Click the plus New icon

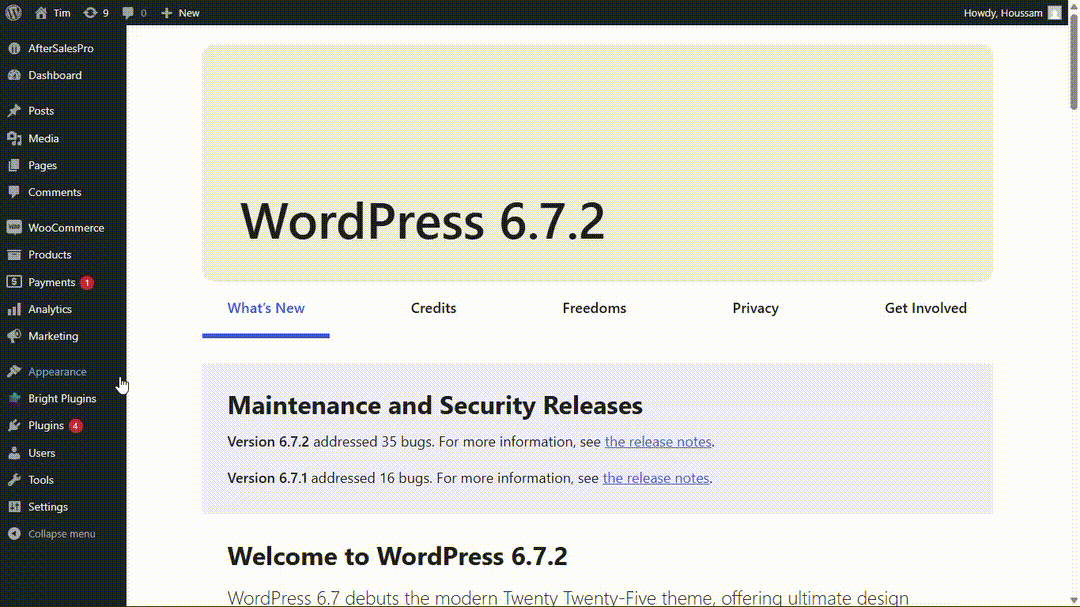click(167, 12)
